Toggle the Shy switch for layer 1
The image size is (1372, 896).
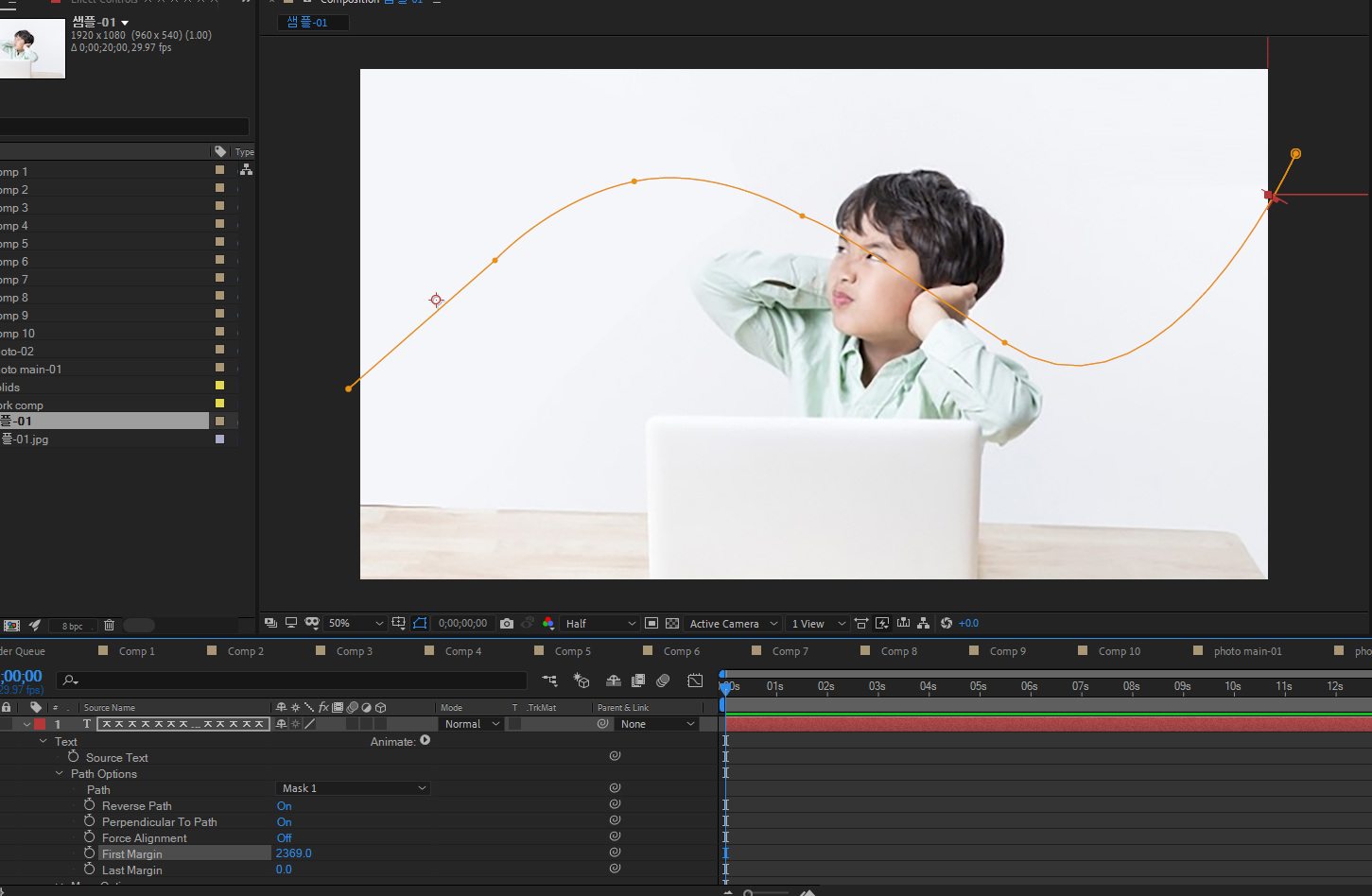point(281,724)
